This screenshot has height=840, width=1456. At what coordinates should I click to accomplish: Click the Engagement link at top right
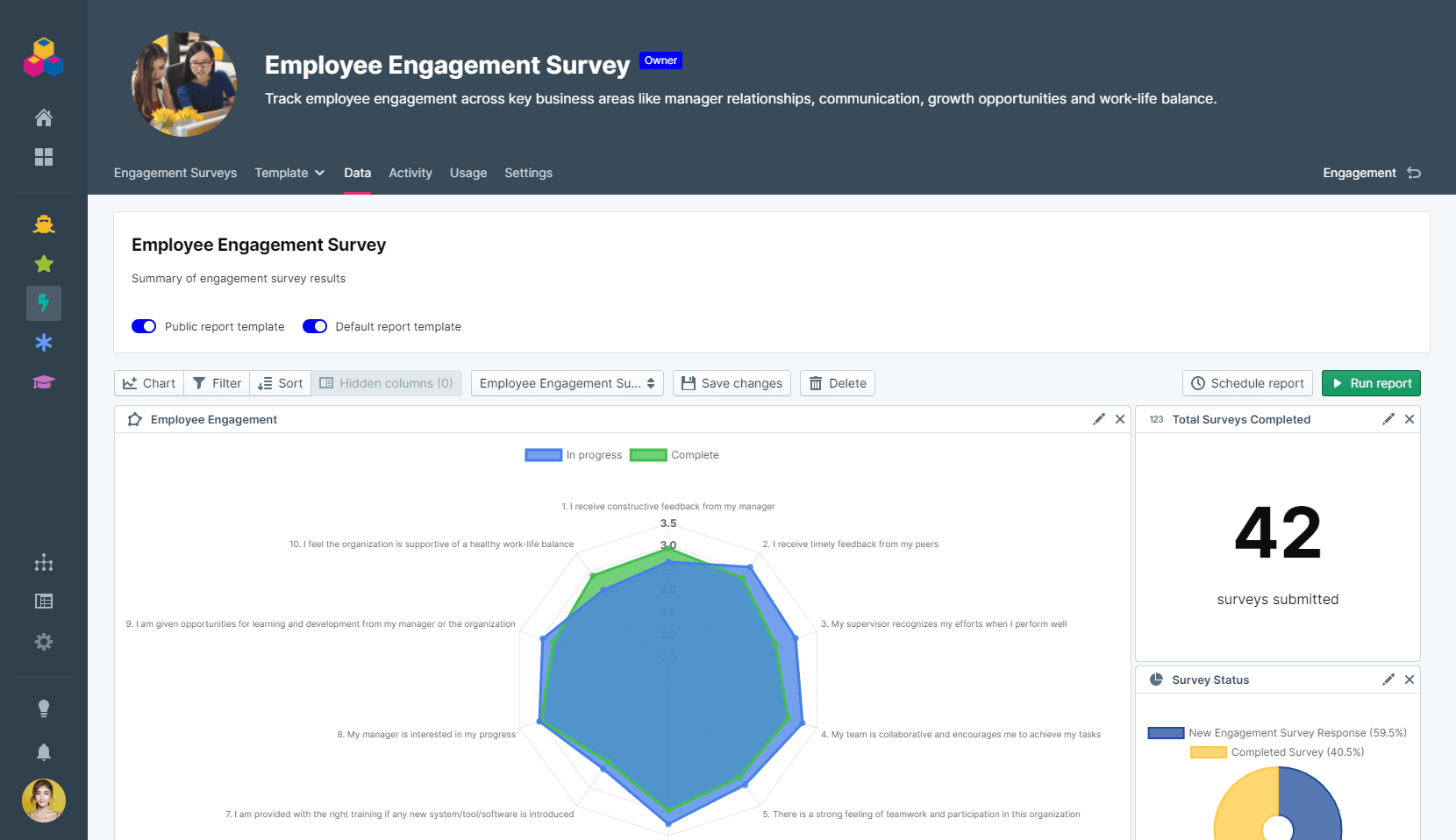(1360, 173)
